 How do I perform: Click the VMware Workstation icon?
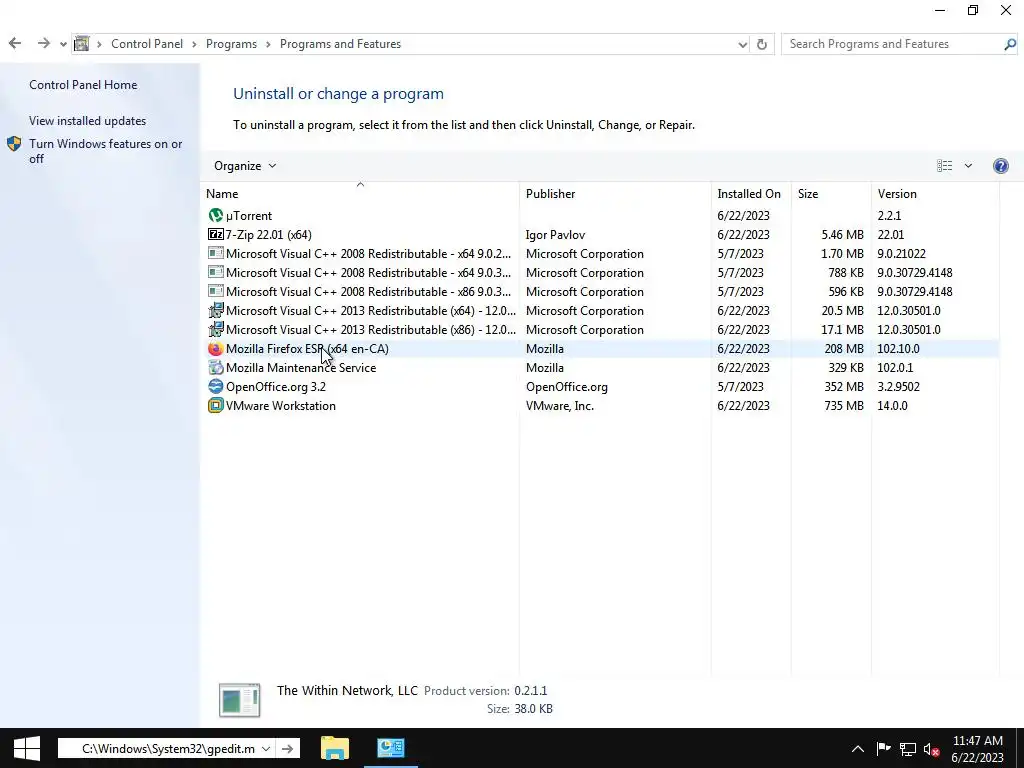[216, 406]
